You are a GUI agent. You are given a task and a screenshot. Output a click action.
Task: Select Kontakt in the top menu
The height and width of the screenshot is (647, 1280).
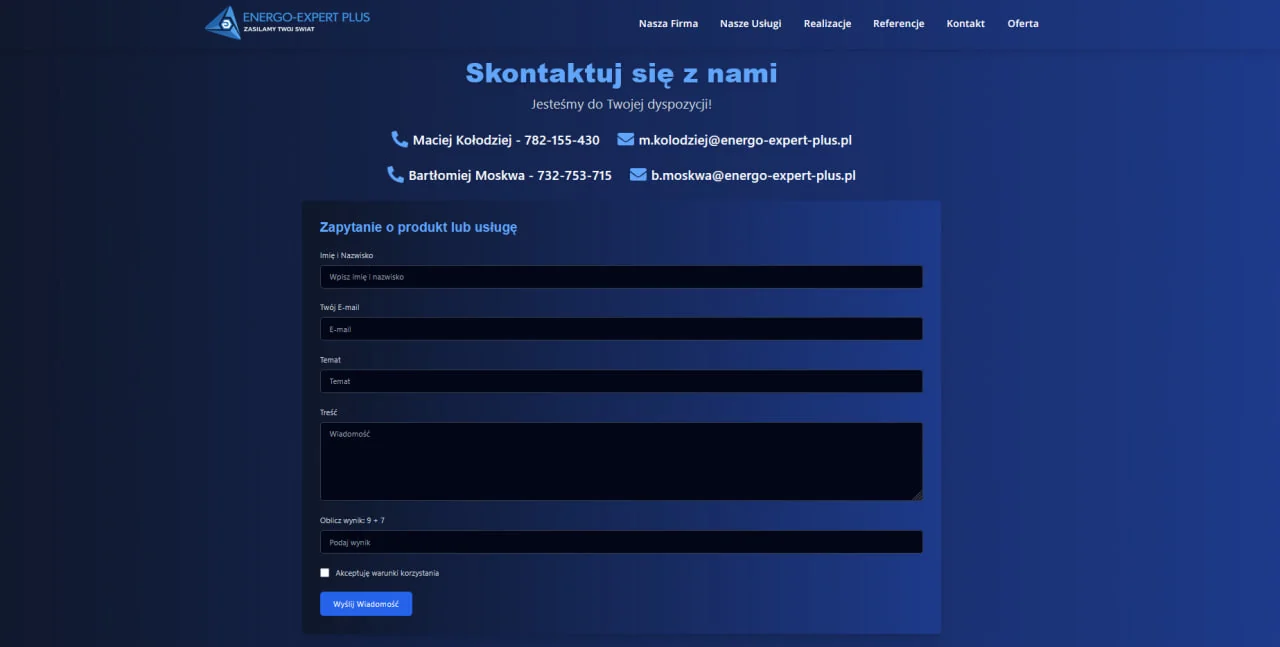pyautogui.click(x=965, y=23)
